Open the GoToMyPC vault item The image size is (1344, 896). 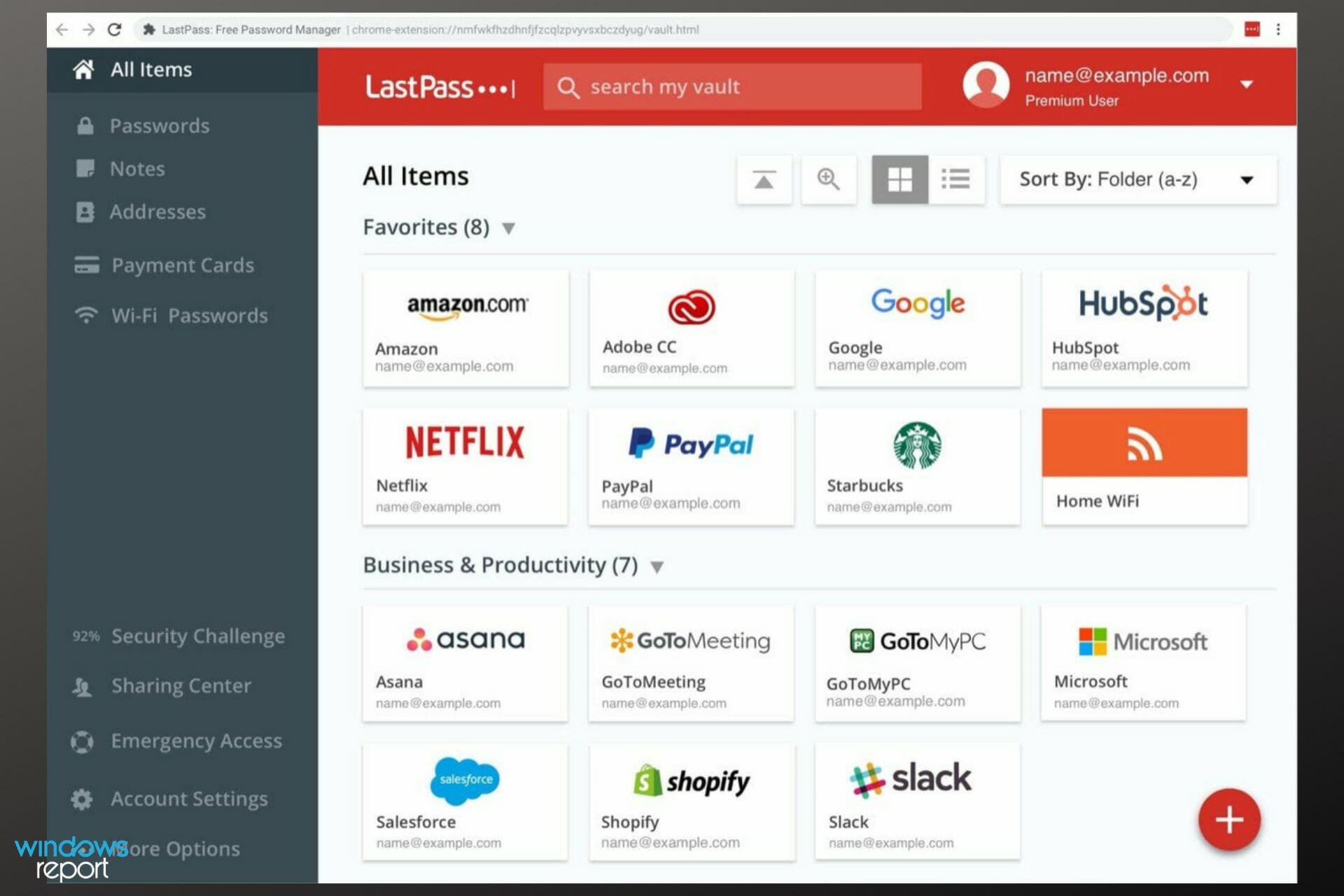918,664
